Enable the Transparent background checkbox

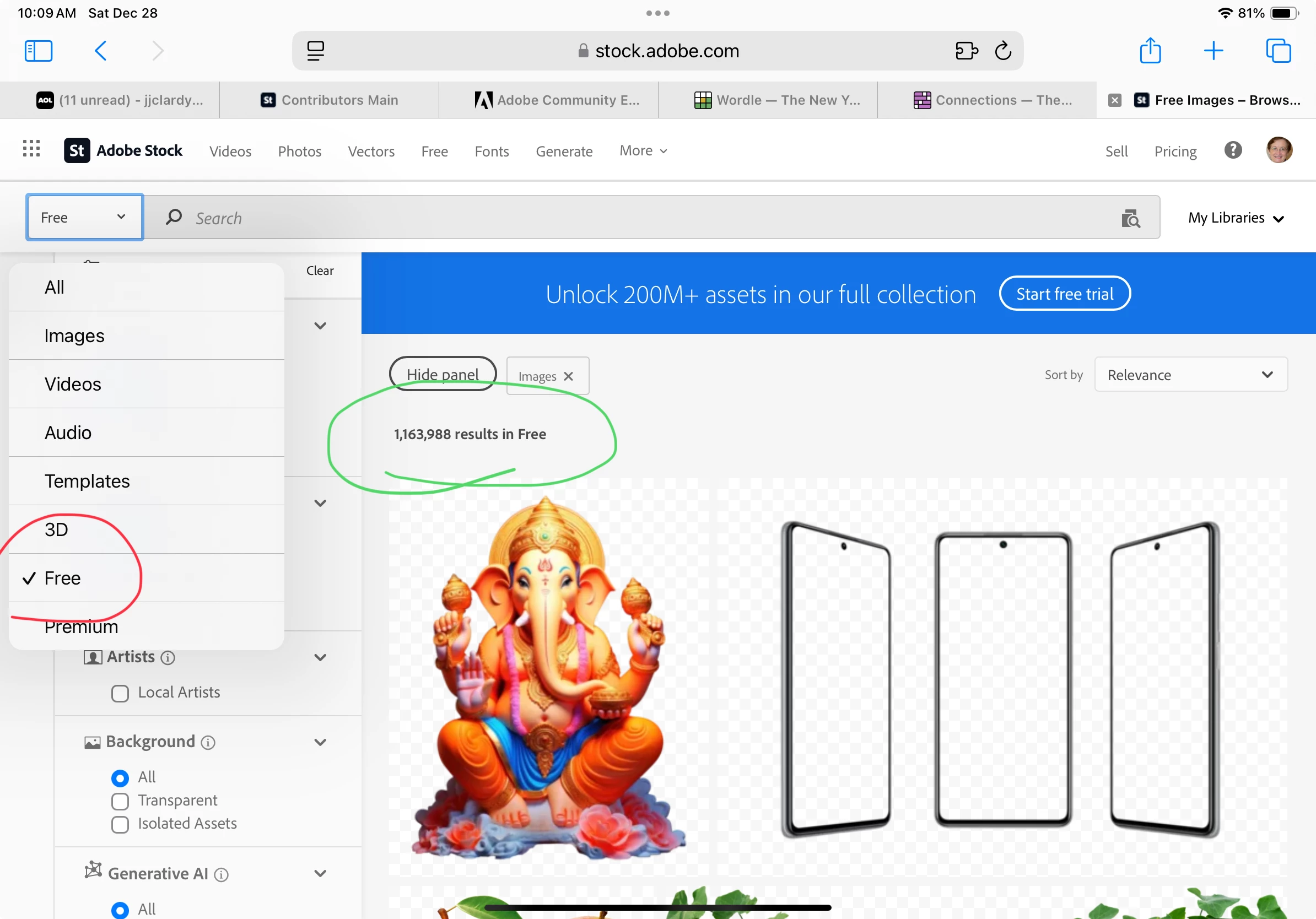point(120,801)
